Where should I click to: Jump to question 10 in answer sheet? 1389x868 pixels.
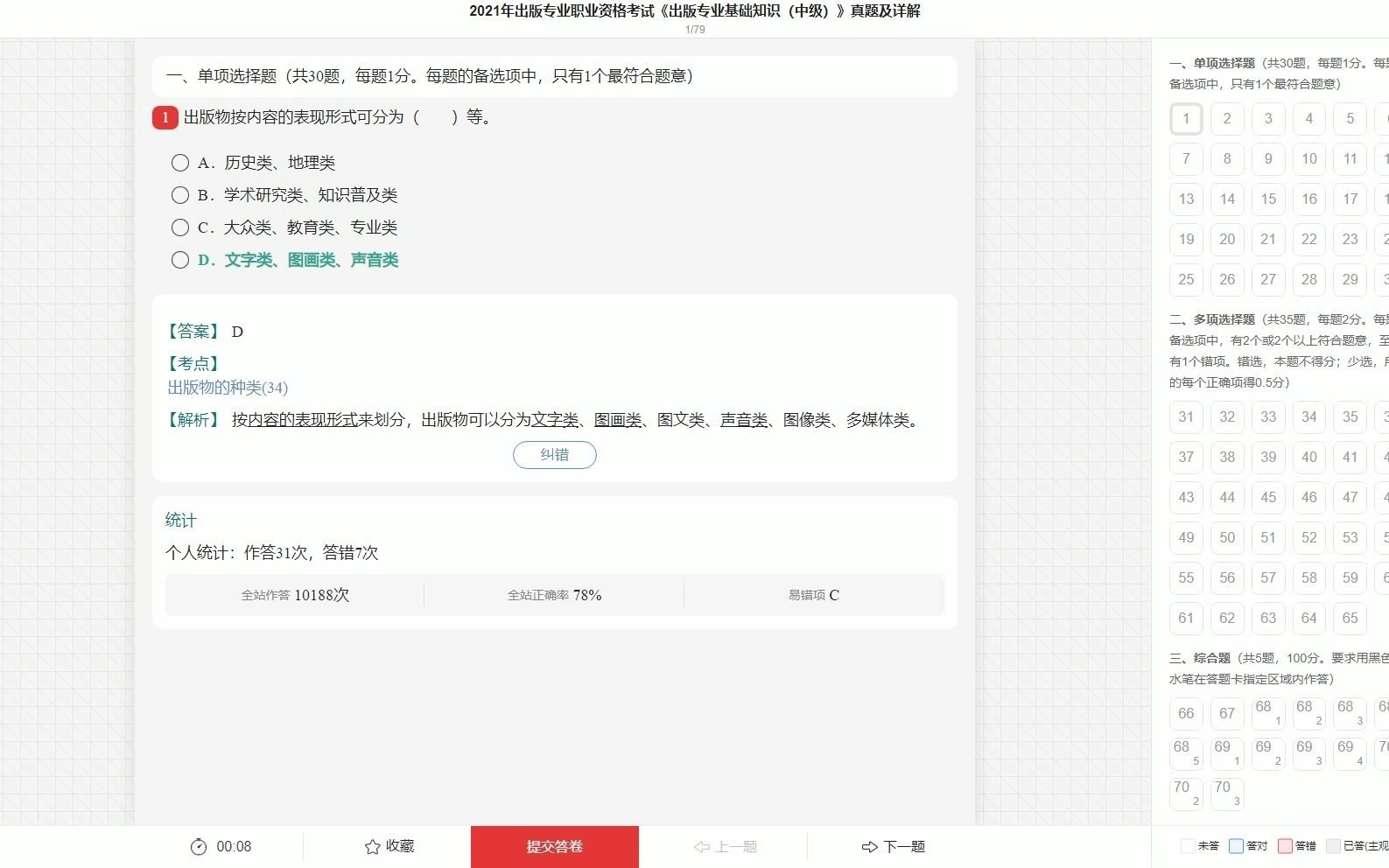click(x=1309, y=159)
